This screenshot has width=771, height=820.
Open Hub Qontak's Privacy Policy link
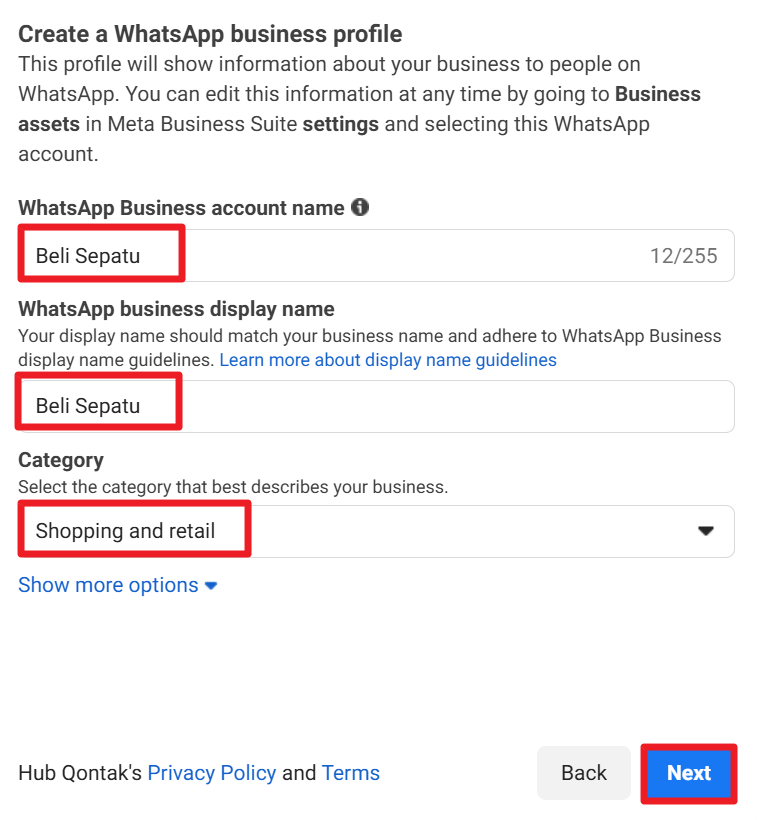coord(212,773)
